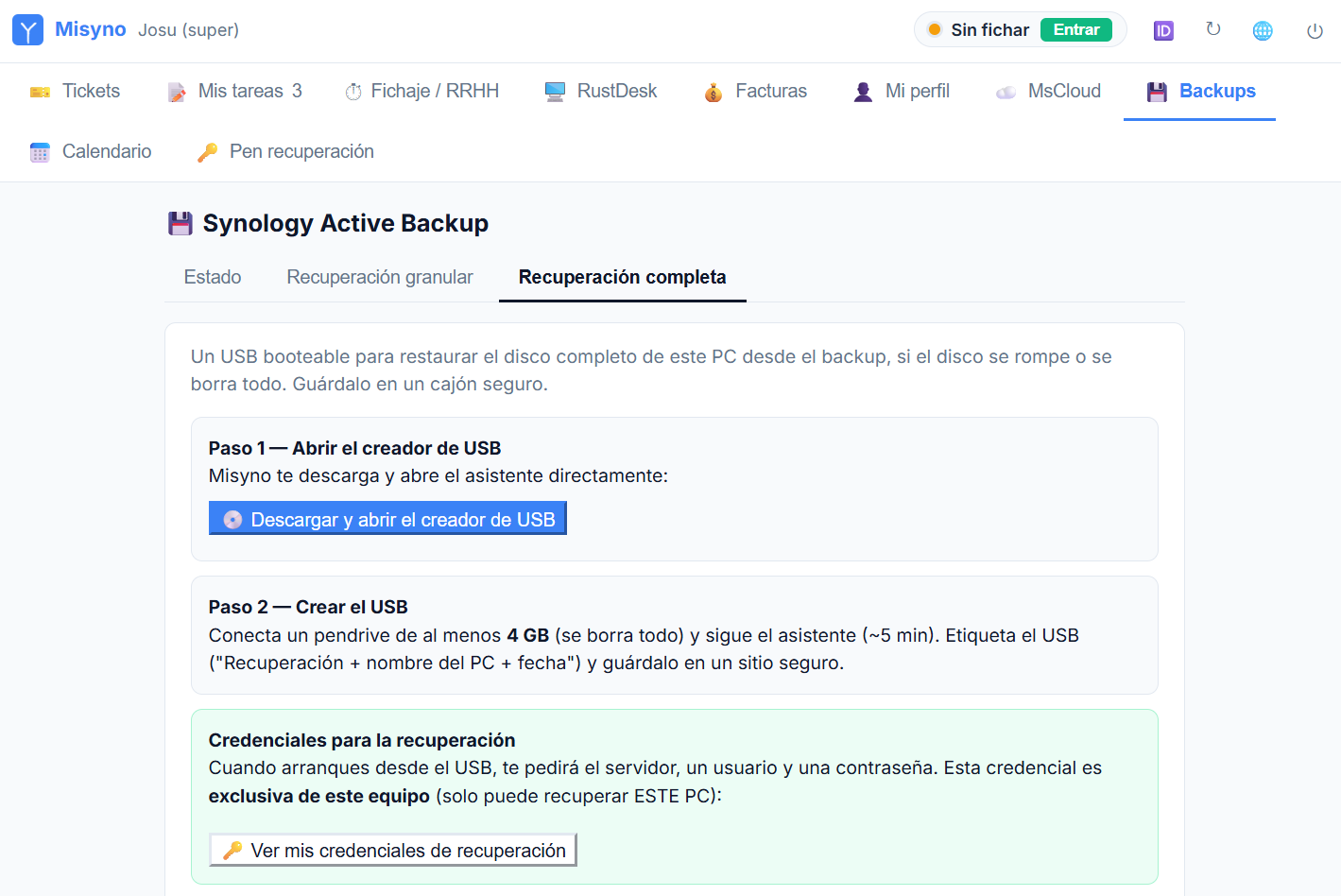Click the 4 GB bold text
This screenshot has width=1341, height=896.
(528, 635)
